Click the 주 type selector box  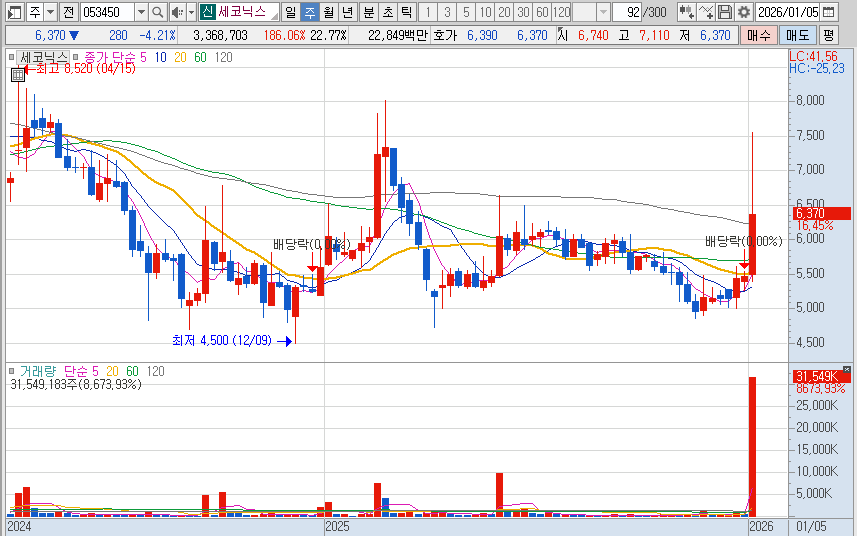tap(35, 11)
